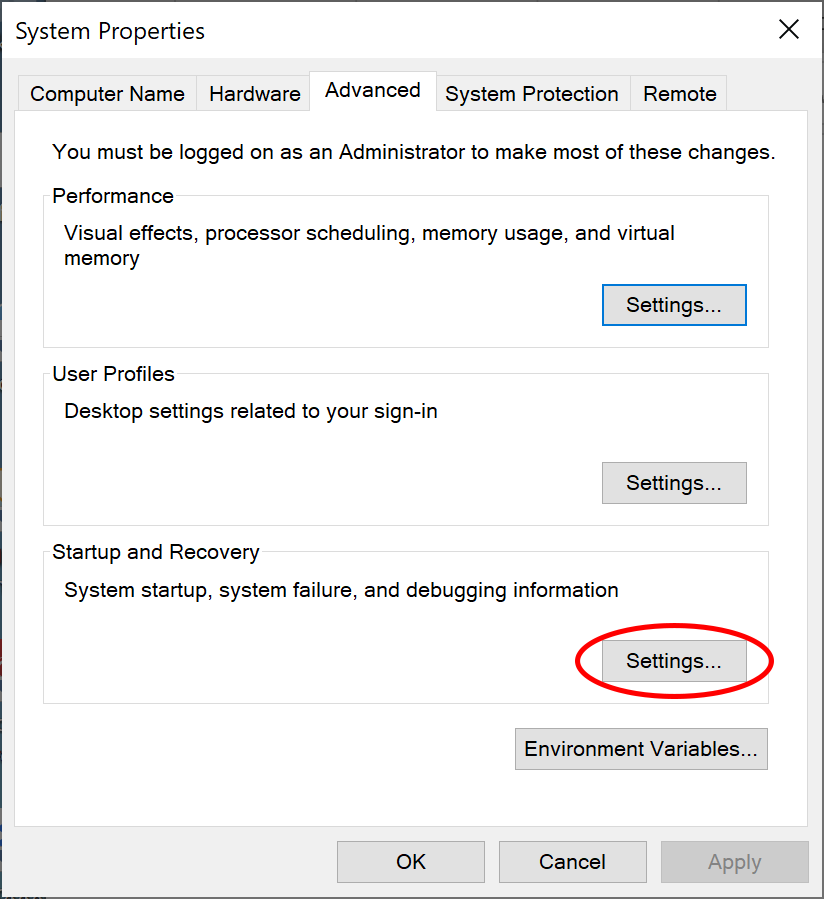Screen dimensions: 824x899
Task: Click the Performance group label
Action: [x=113, y=196]
